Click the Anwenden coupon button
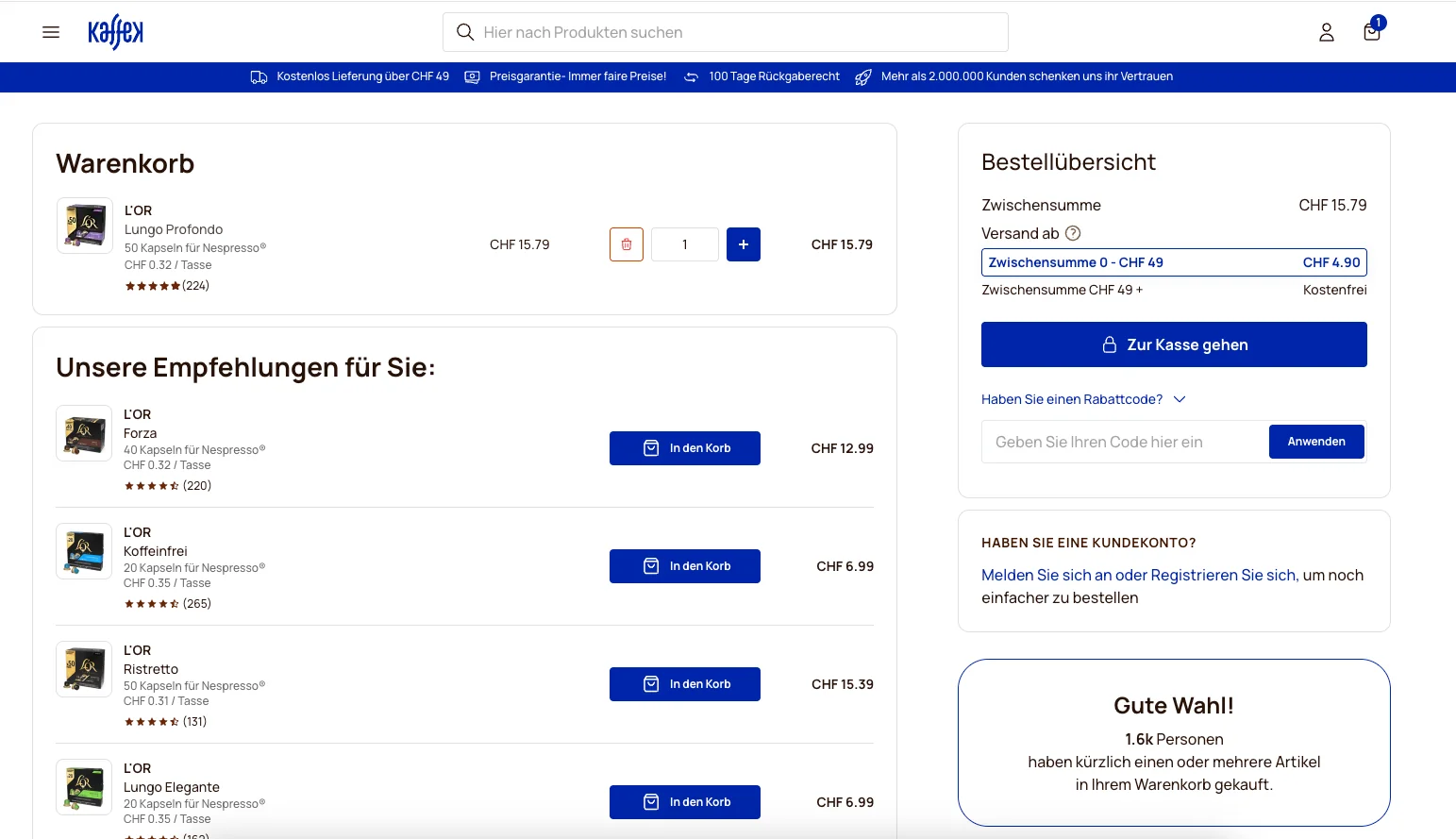The height and width of the screenshot is (839, 1456). pyautogui.click(x=1315, y=441)
